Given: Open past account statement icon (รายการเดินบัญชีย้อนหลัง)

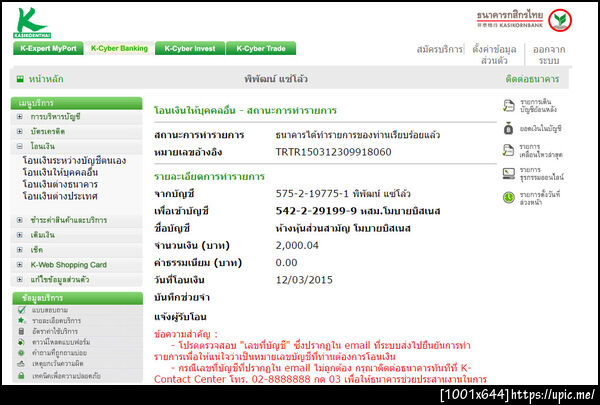Looking at the screenshot, I should pyautogui.click(x=509, y=106).
